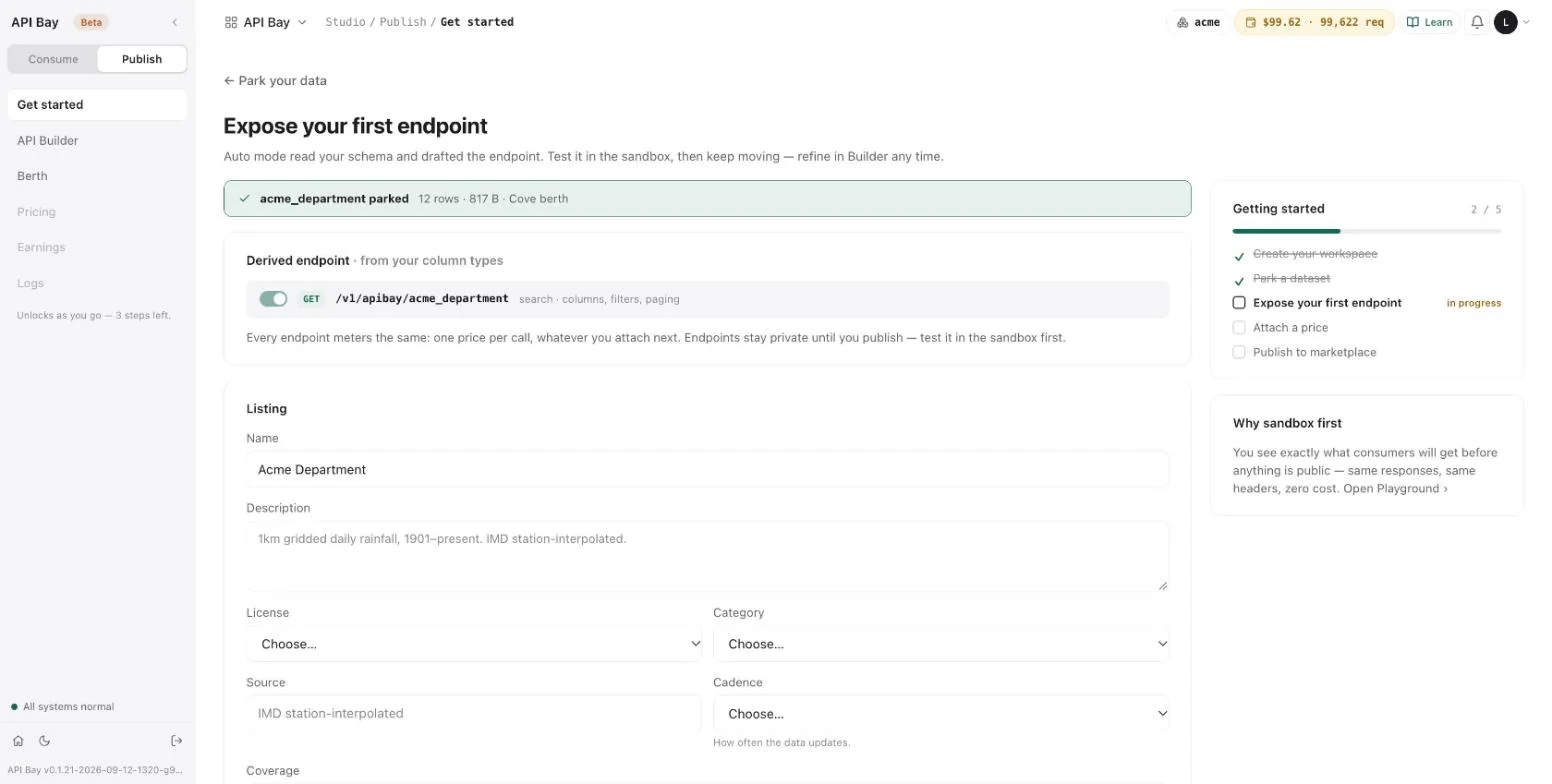Click the Open Playground link
This screenshot has width=1552, height=784.
pos(1395,489)
